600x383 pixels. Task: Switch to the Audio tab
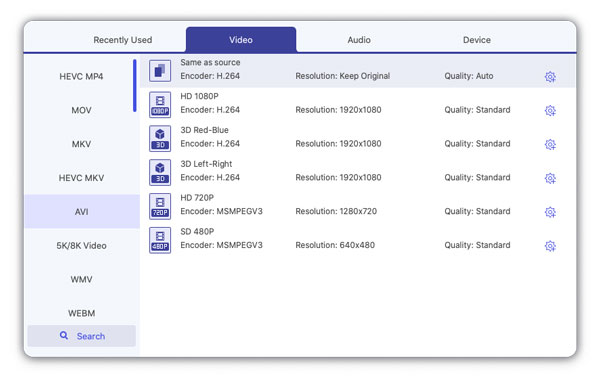[359, 40]
